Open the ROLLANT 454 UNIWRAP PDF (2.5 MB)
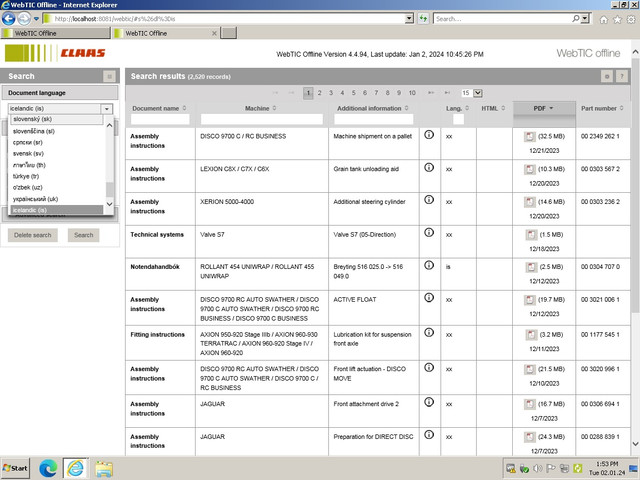This screenshot has height=480, width=640. 531,267
